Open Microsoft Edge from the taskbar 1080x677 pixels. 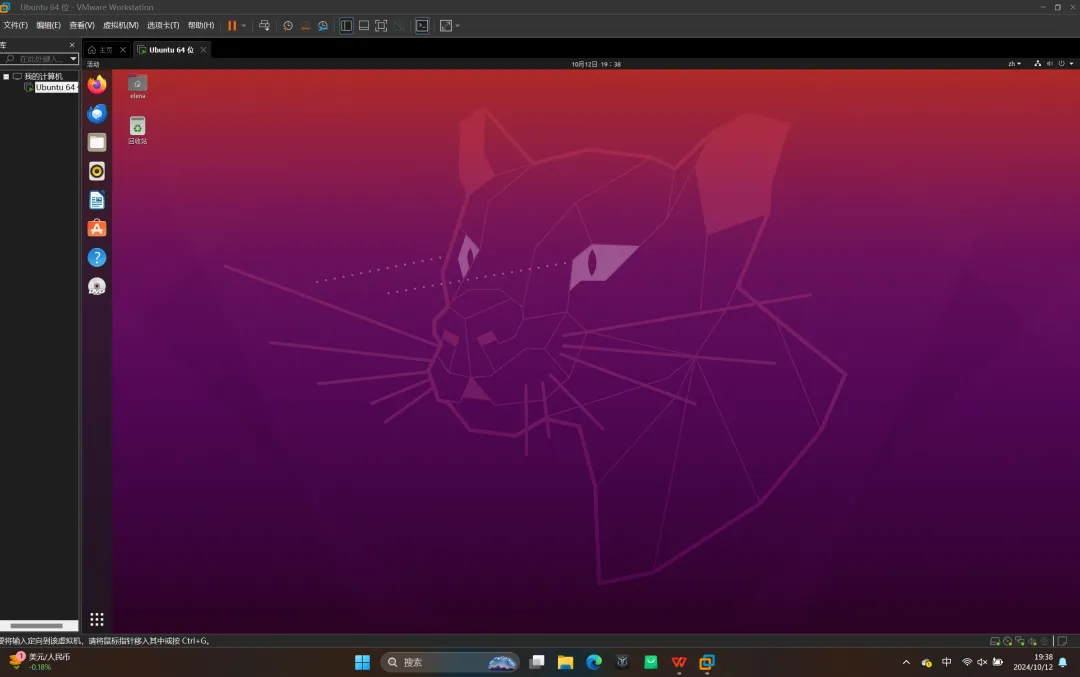pos(594,663)
